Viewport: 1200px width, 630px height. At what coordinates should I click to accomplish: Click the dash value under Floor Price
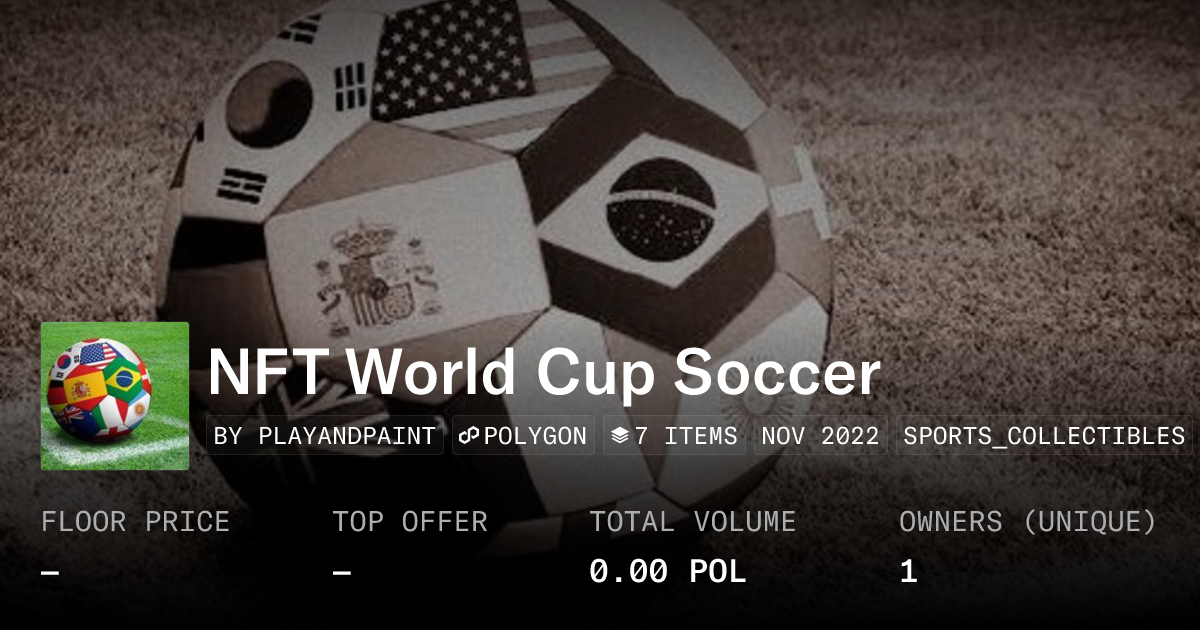click(50, 572)
